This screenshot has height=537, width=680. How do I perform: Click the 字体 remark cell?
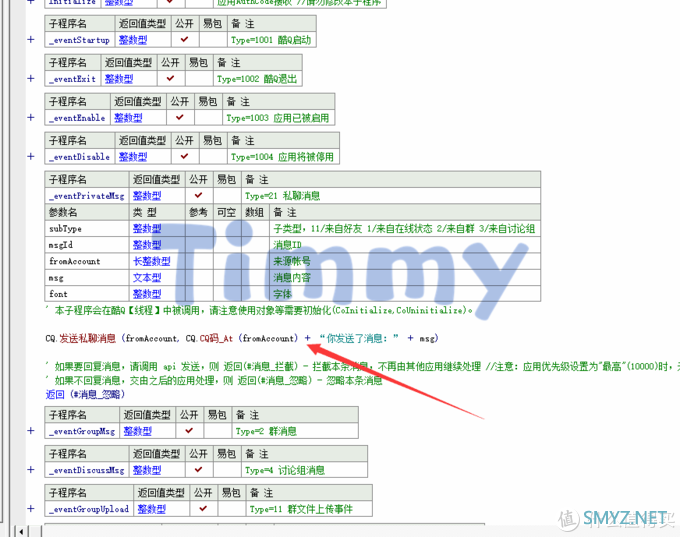[405, 294]
